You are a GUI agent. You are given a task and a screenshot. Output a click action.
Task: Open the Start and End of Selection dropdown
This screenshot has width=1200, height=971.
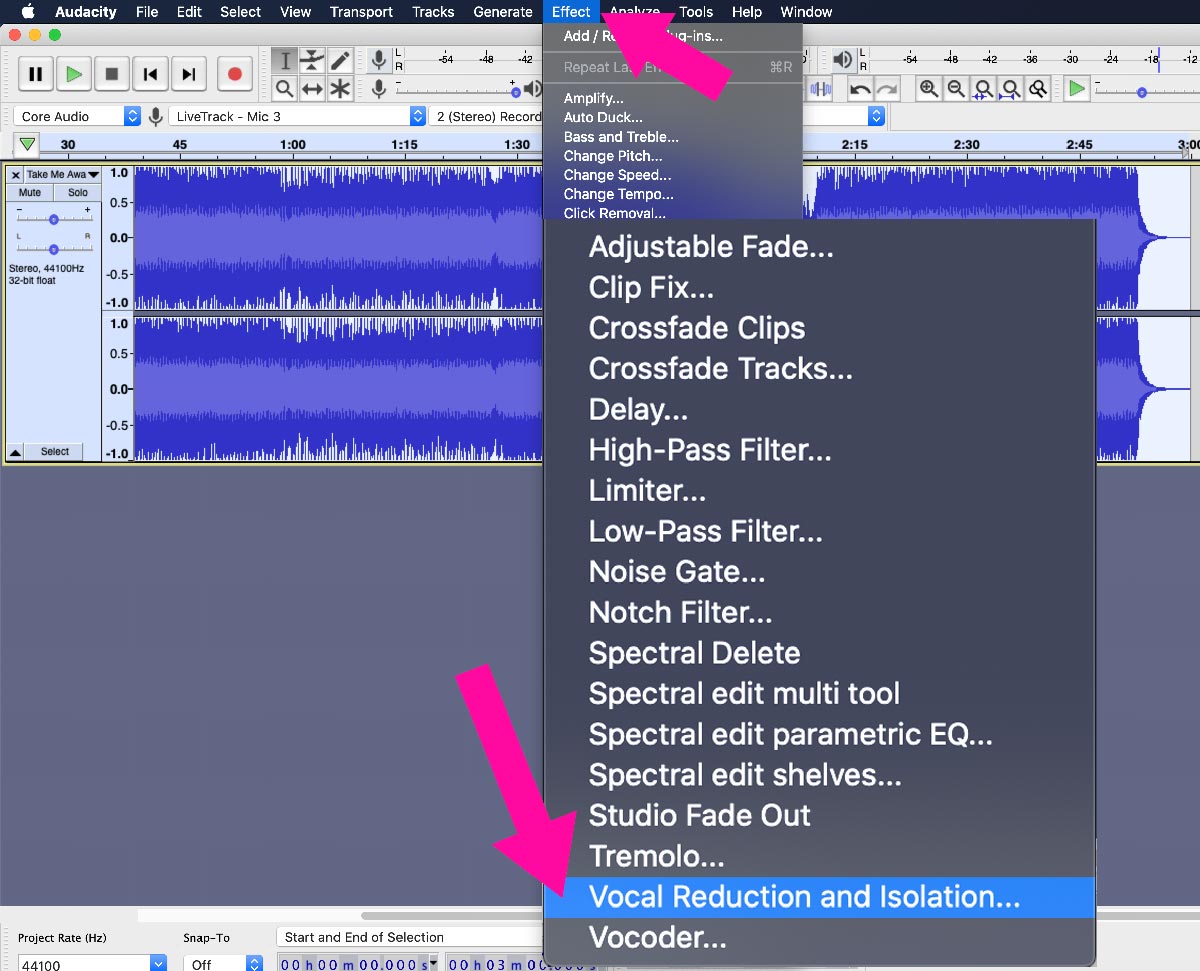click(x=410, y=937)
